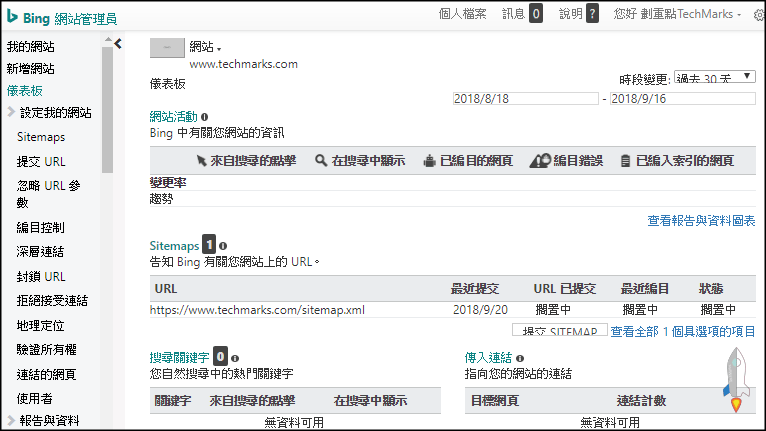766x431 pixels.
Task: Open 地理定位 in sidebar
Action: pyautogui.click(x=40, y=325)
